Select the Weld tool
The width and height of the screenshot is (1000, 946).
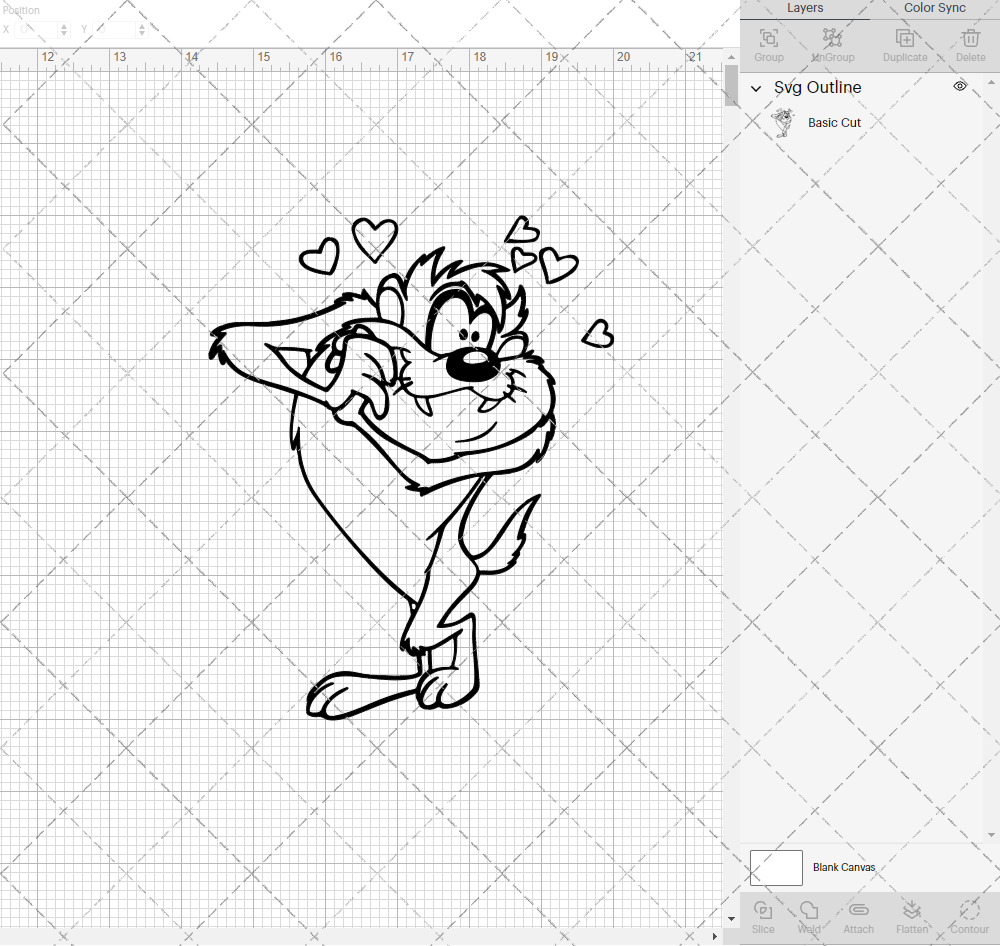pyautogui.click(x=809, y=917)
